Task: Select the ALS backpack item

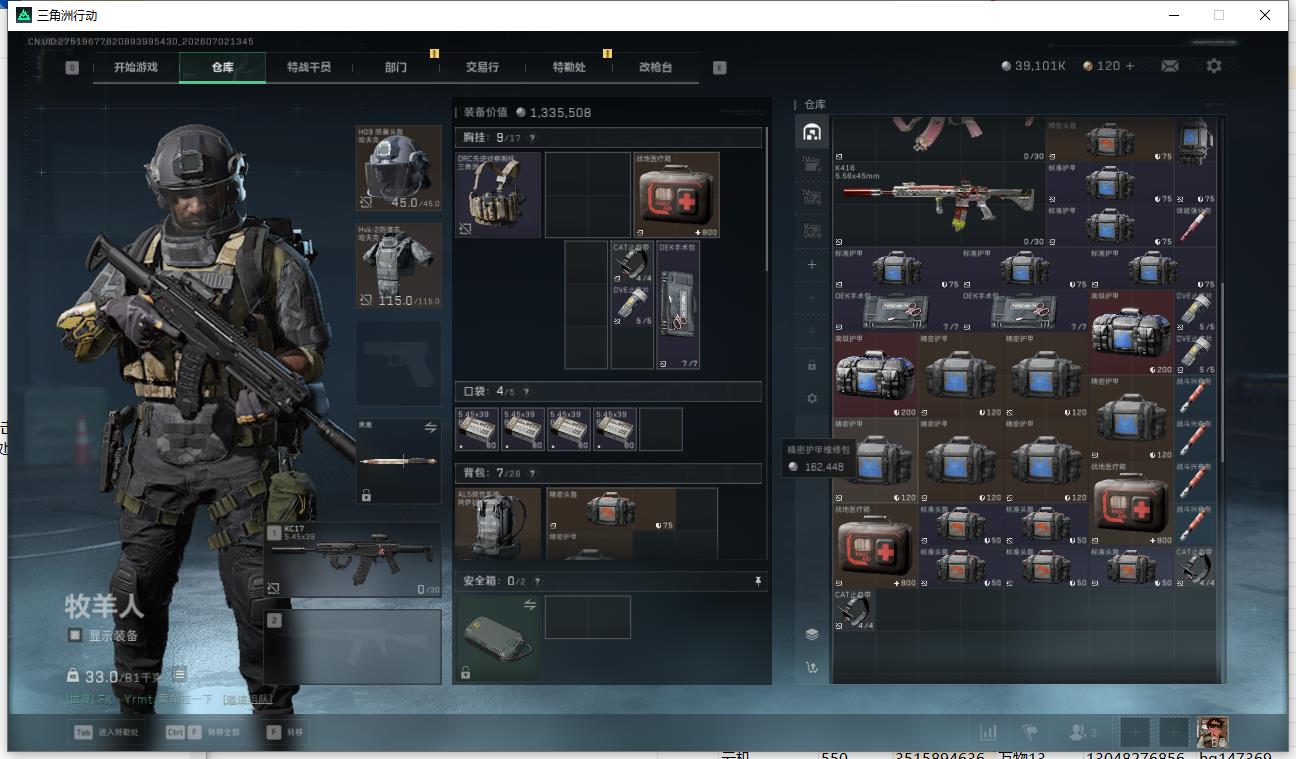Action: tap(498, 523)
